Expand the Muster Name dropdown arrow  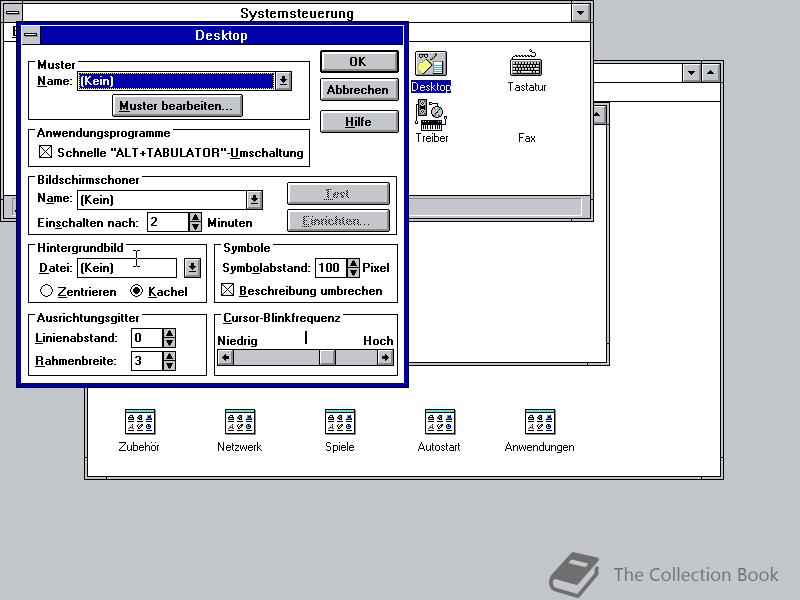point(283,81)
